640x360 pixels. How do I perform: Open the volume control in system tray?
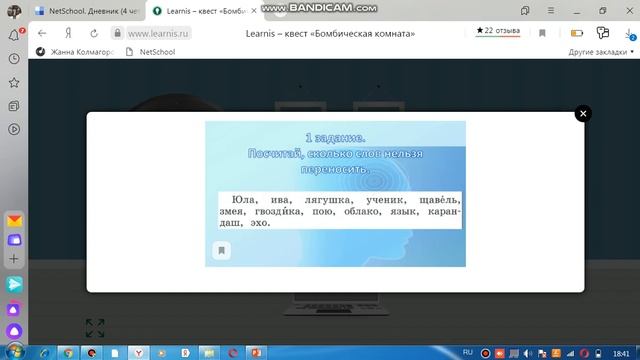[x=527, y=353]
